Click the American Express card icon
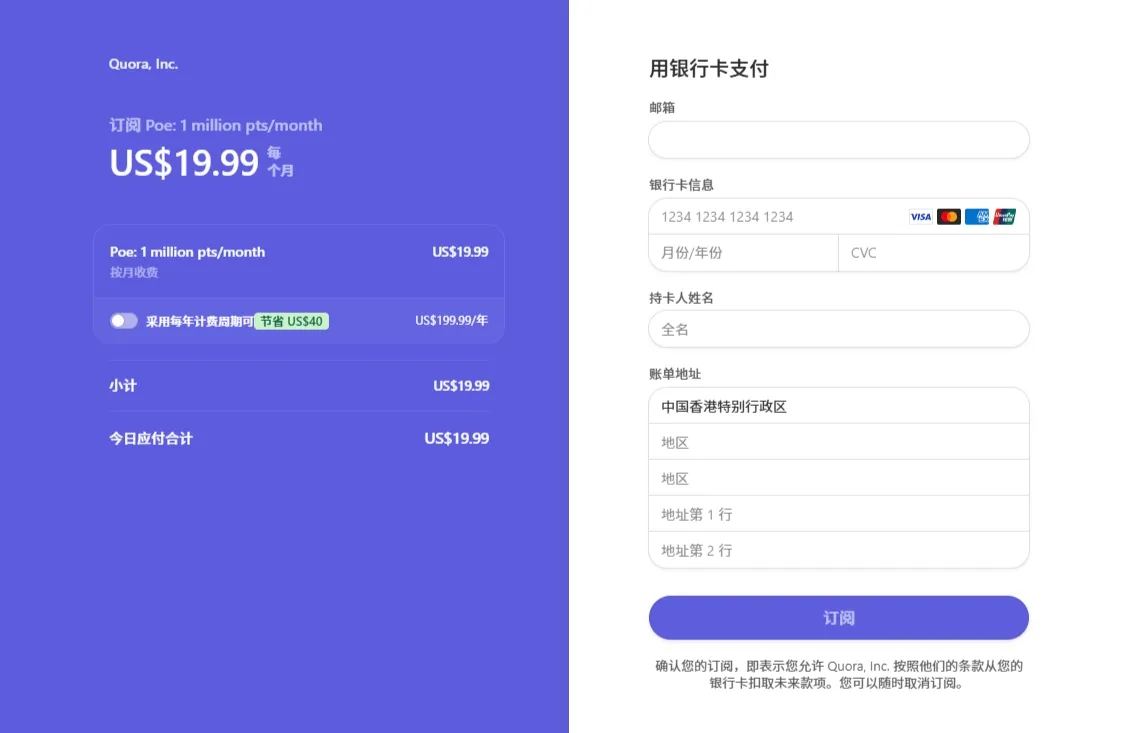The image size is (1128, 733). tap(977, 217)
